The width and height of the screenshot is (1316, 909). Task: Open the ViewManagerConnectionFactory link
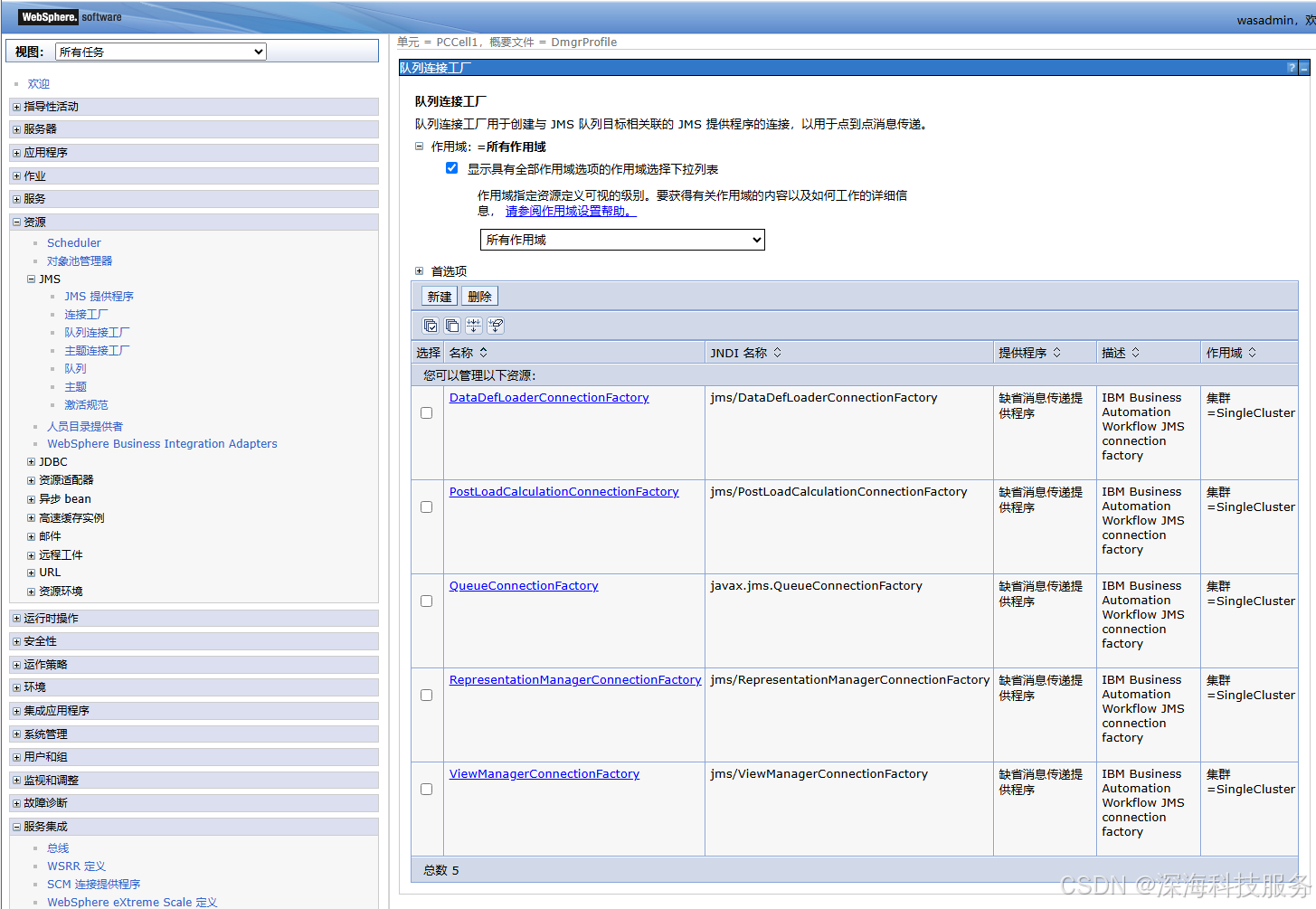[x=544, y=773]
